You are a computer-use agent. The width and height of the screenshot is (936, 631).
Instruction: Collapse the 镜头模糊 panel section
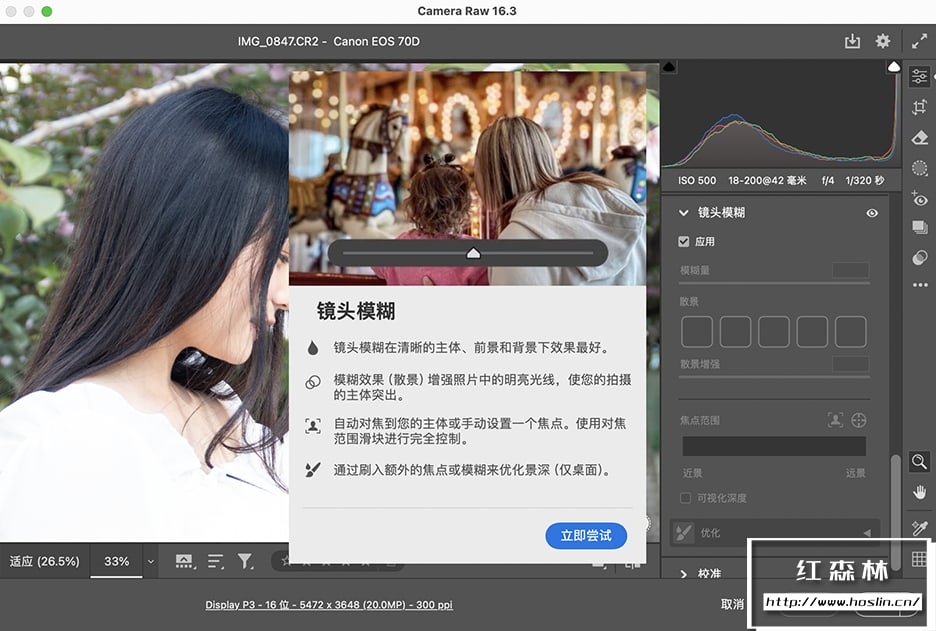click(684, 213)
